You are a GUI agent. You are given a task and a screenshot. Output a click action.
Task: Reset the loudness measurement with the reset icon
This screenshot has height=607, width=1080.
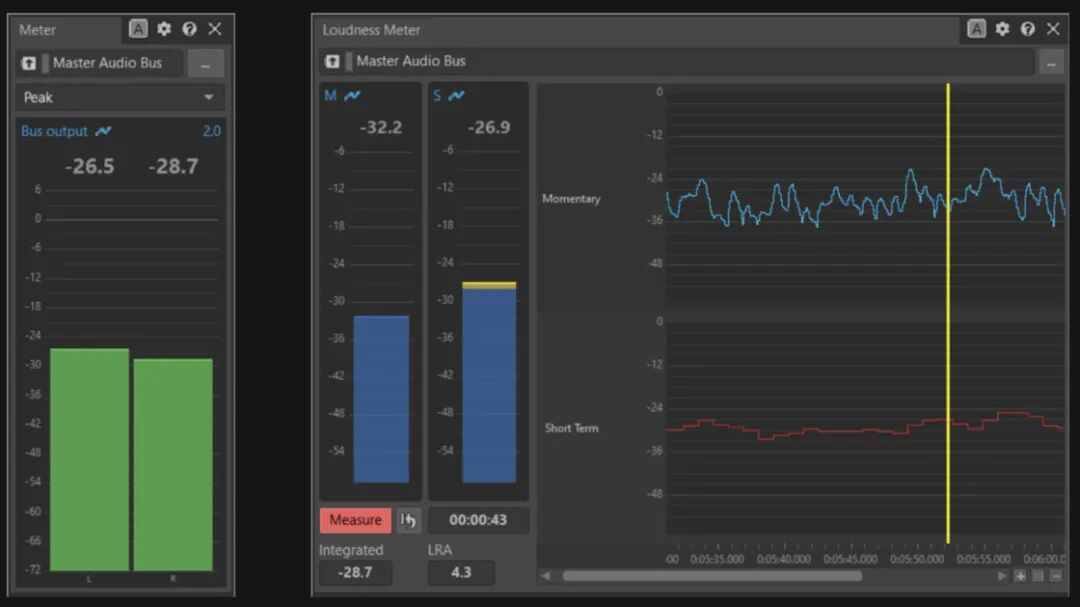coord(408,520)
